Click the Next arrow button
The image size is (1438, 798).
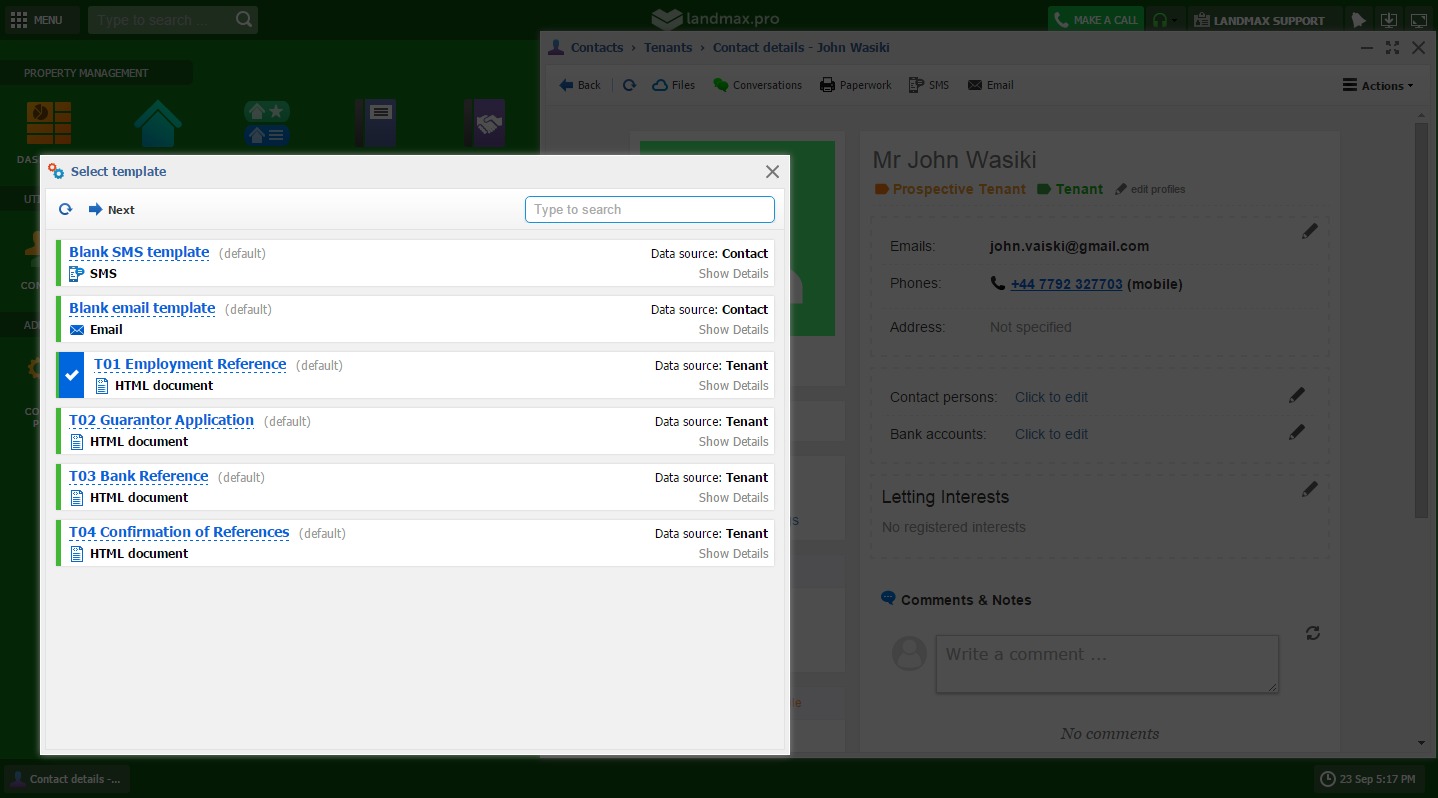(111, 210)
